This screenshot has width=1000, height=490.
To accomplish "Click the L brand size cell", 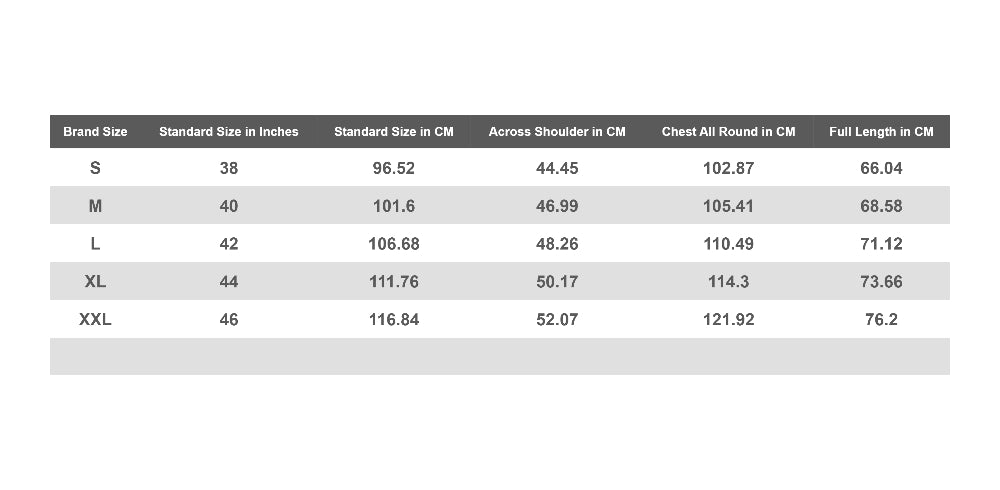I will pos(95,244).
